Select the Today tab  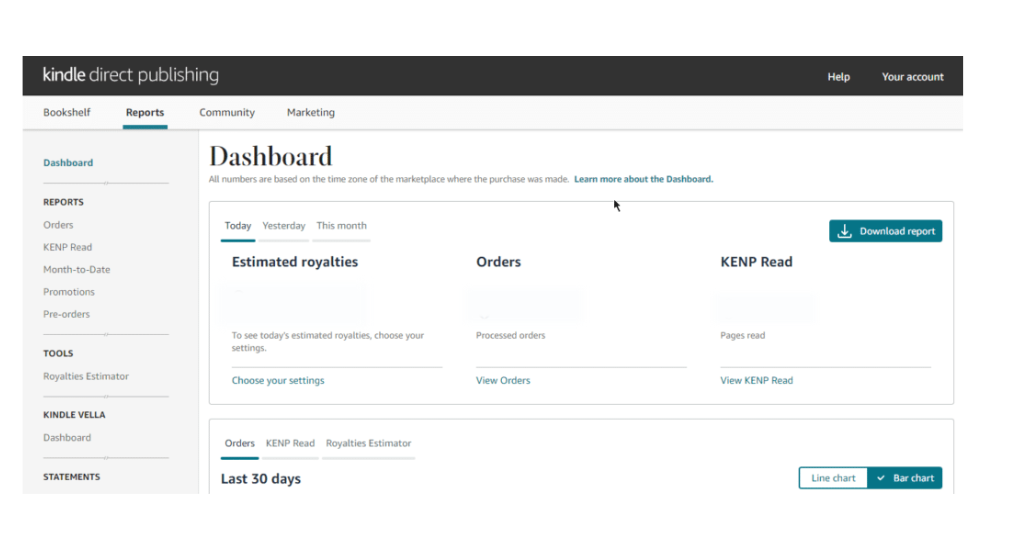238,225
